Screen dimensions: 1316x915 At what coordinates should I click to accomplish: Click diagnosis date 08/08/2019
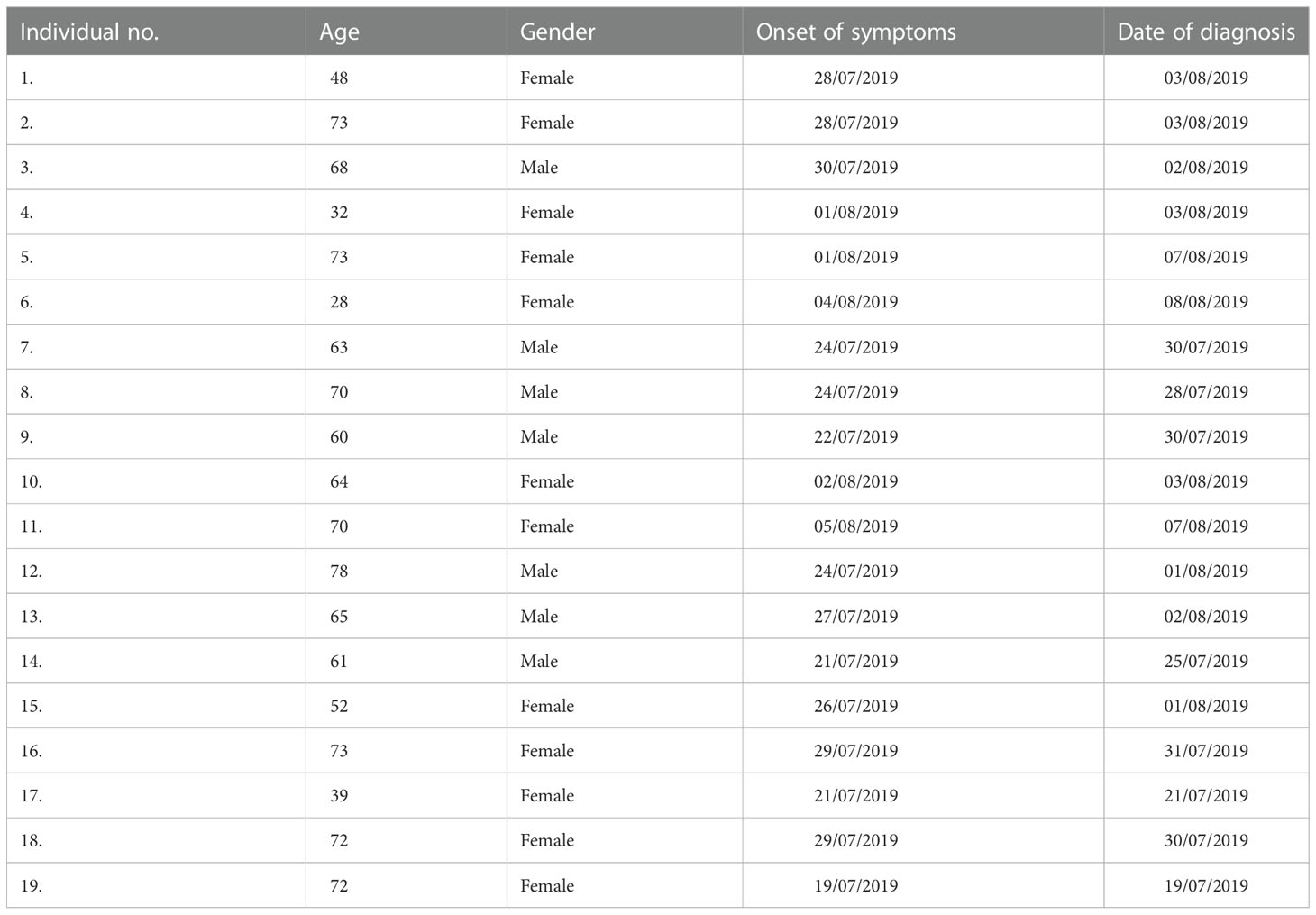(x=1206, y=302)
